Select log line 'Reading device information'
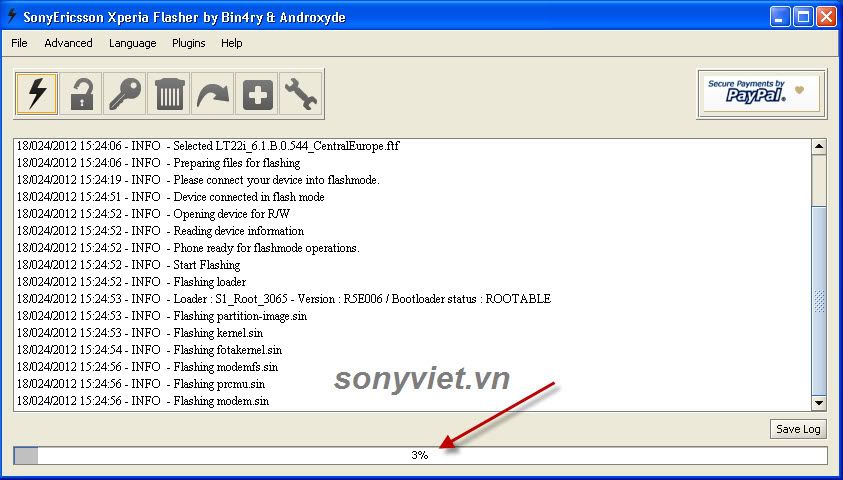The height and width of the screenshot is (480, 843). click(160, 231)
